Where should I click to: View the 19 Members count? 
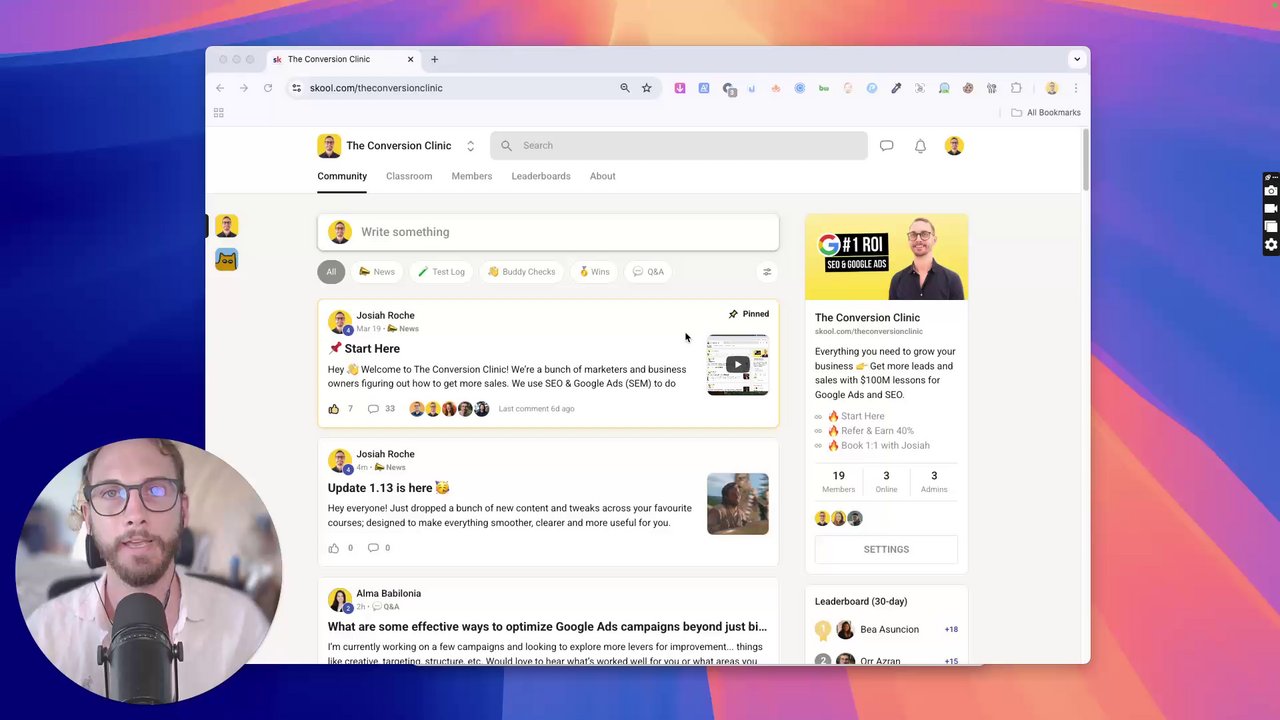pos(838,482)
